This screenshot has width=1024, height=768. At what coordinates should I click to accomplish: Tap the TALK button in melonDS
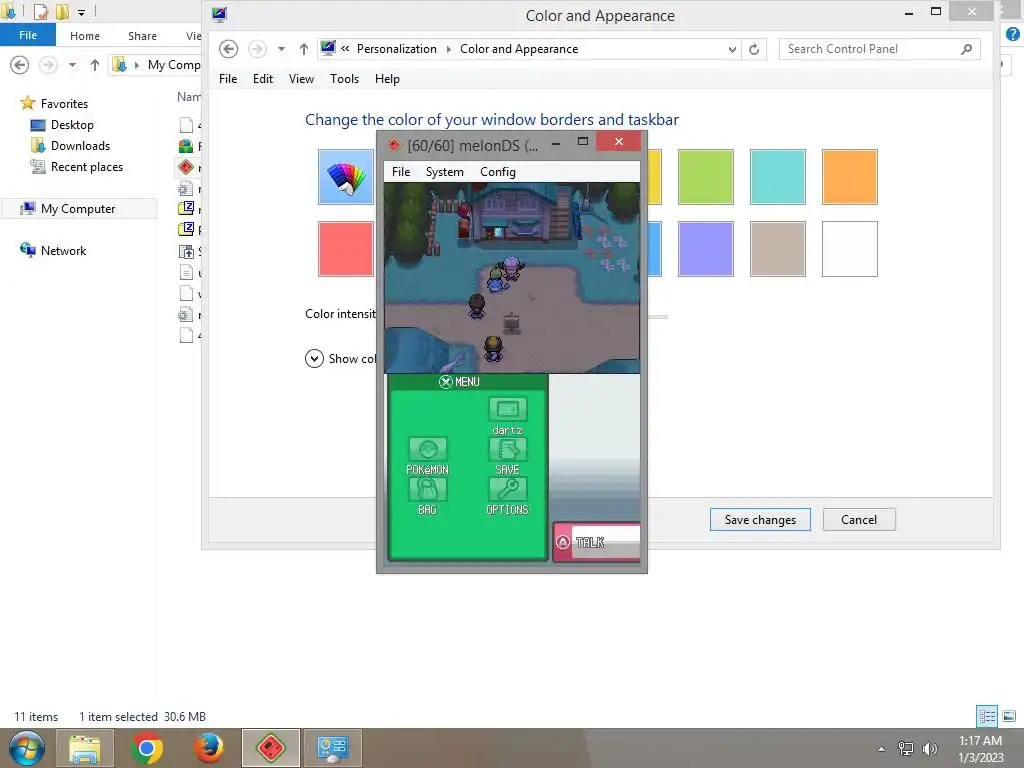coord(597,542)
